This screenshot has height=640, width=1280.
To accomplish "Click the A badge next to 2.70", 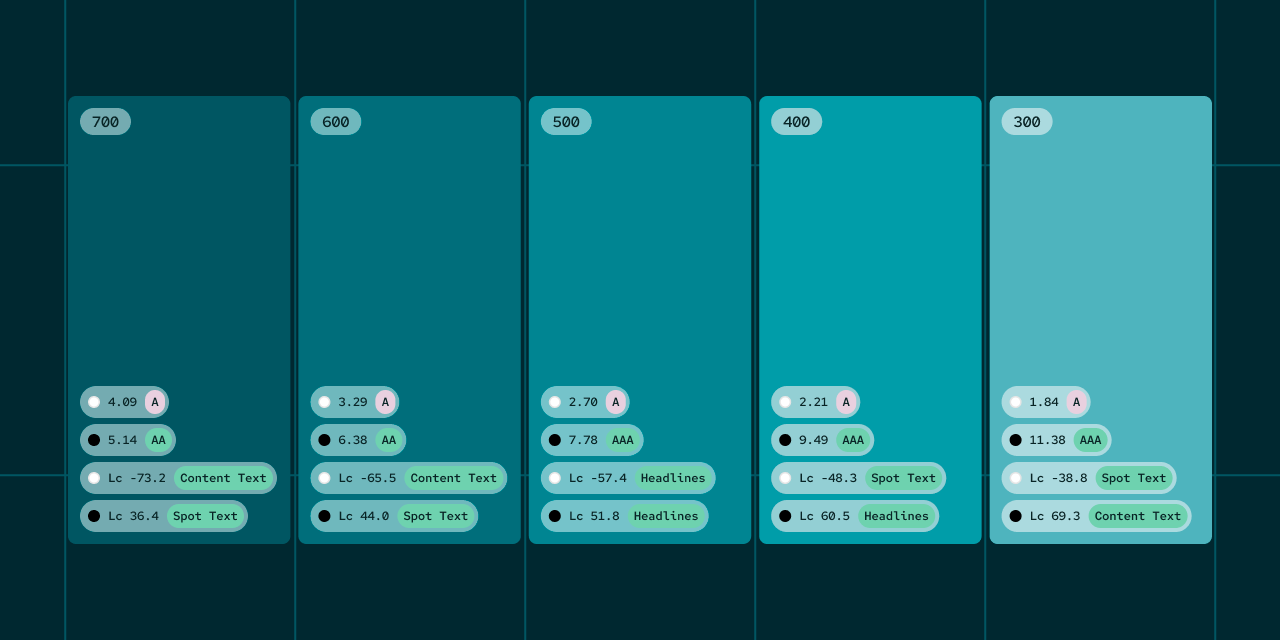I will (615, 402).
